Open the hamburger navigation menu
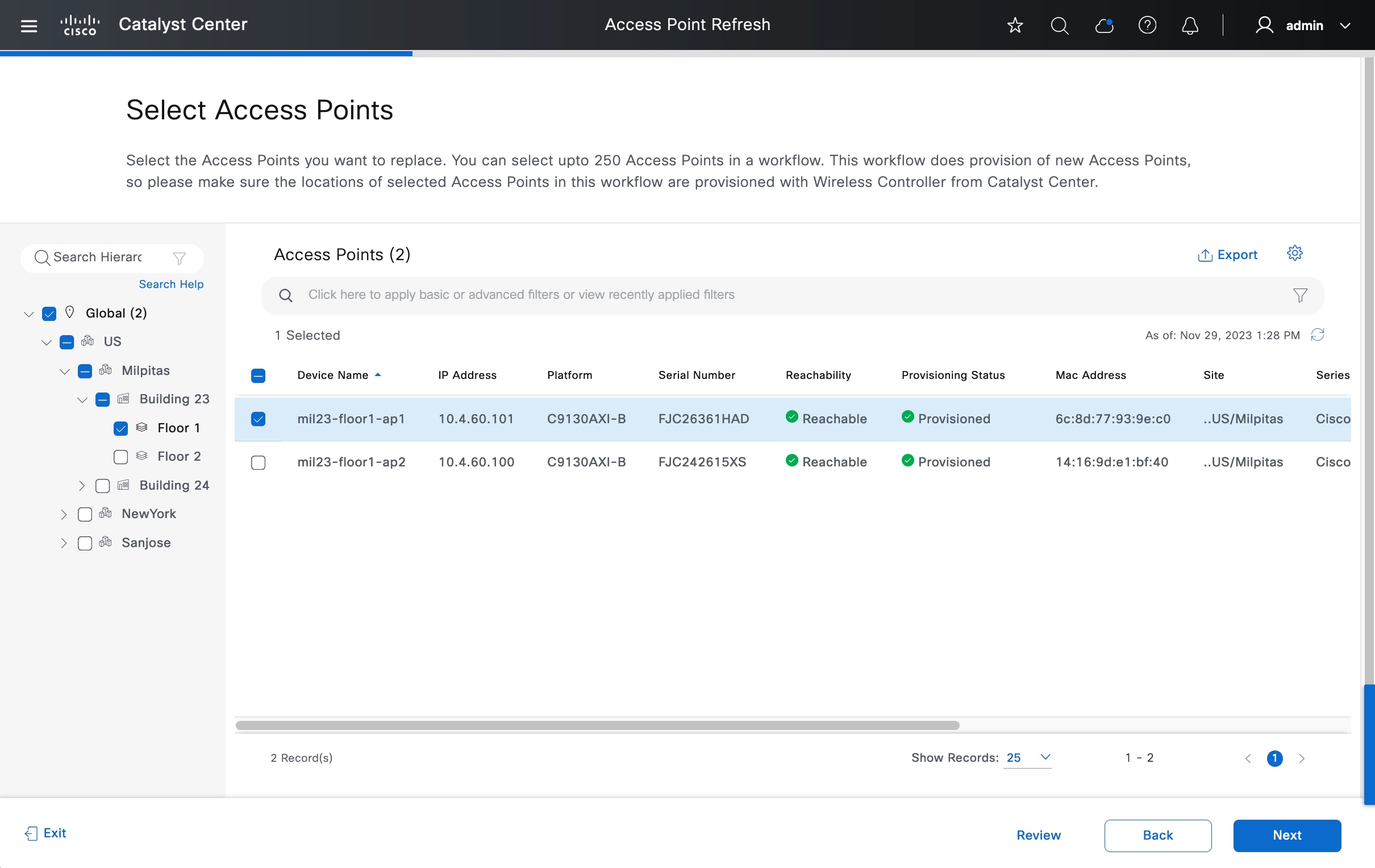1375x868 pixels. pyautogui.click(x=28, y=26)
